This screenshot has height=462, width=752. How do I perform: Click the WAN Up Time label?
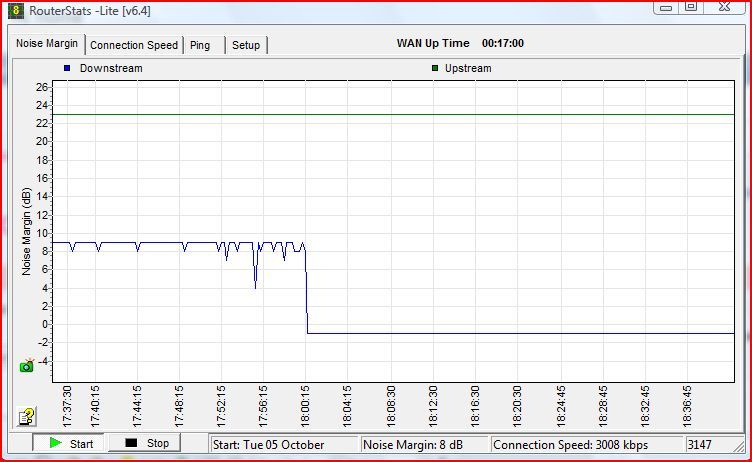pos(433,44)
